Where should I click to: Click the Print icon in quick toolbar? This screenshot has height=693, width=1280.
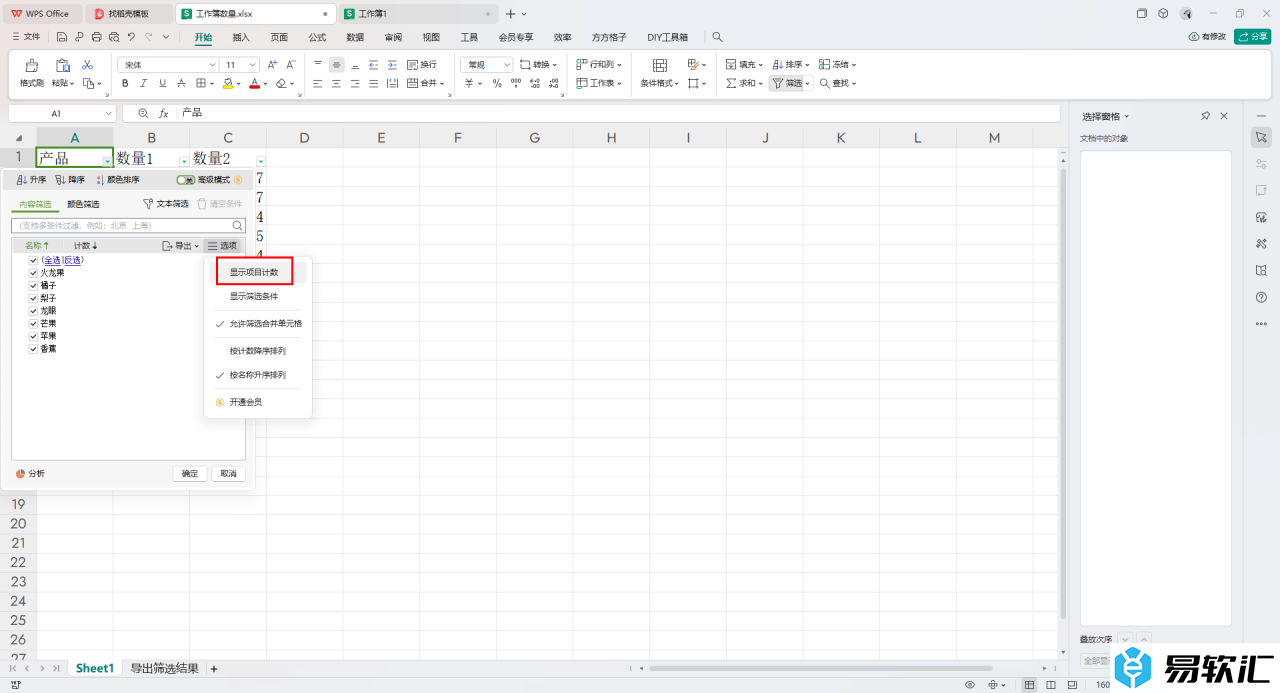(96, 37)
